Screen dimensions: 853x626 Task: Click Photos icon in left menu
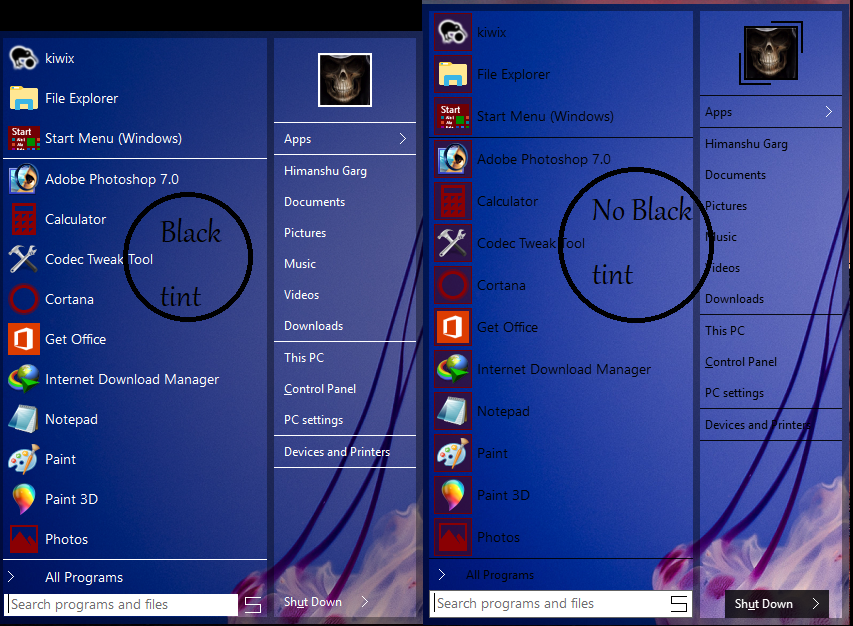click(x=23, y=539)
